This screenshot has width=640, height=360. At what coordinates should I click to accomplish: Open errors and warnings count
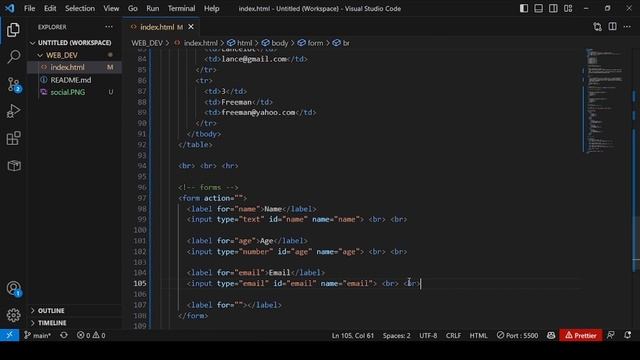click(91, 335)
